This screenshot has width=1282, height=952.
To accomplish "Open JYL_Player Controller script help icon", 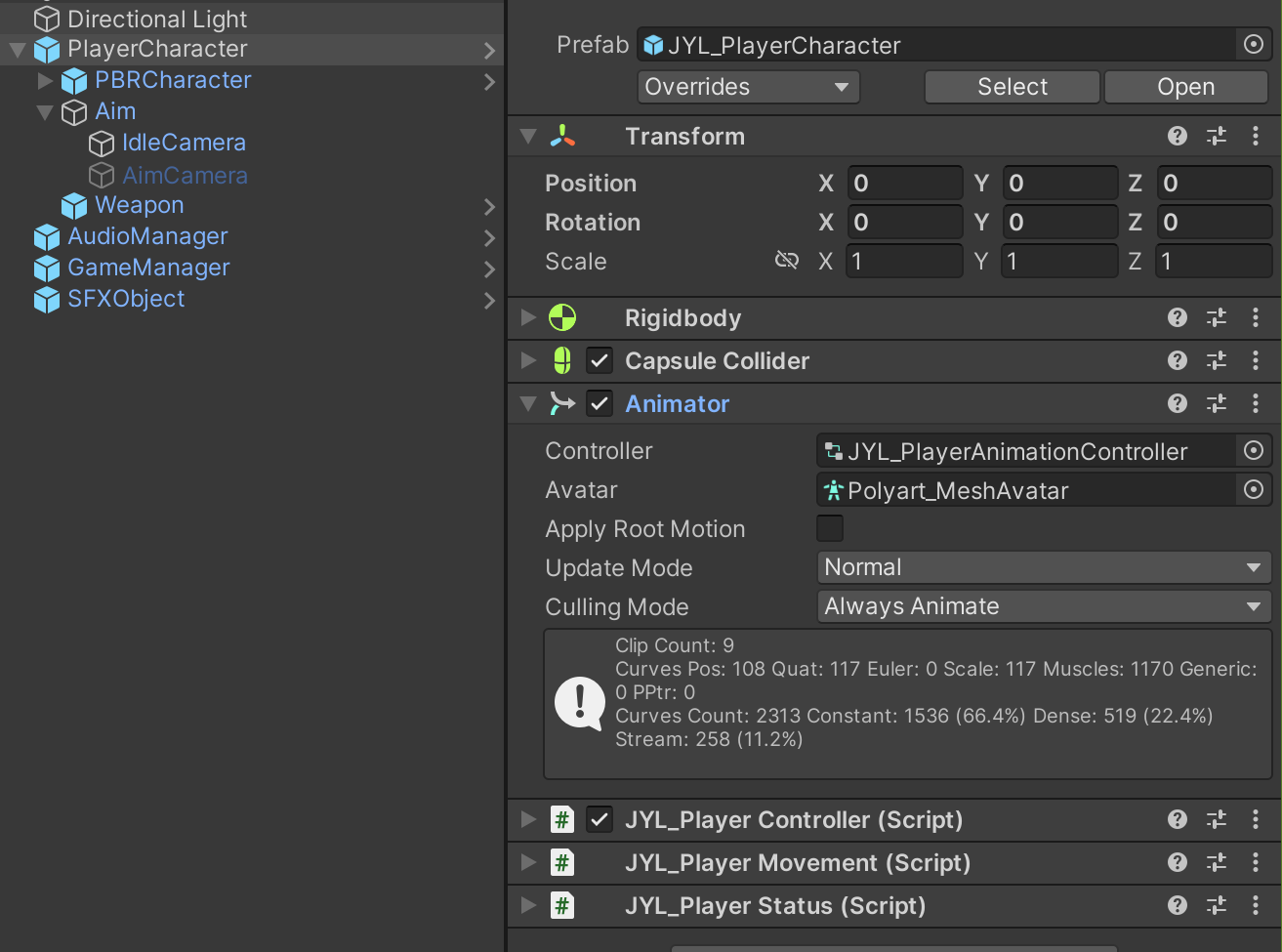I will pos(1178,819).
